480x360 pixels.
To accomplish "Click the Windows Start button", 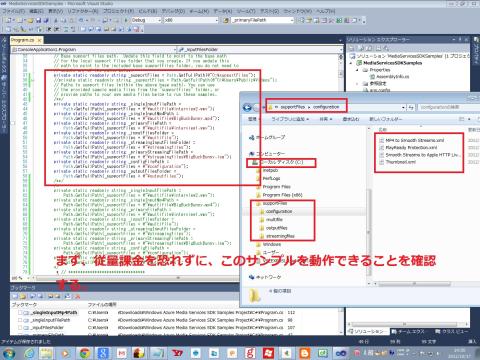I will click(9, 353).
